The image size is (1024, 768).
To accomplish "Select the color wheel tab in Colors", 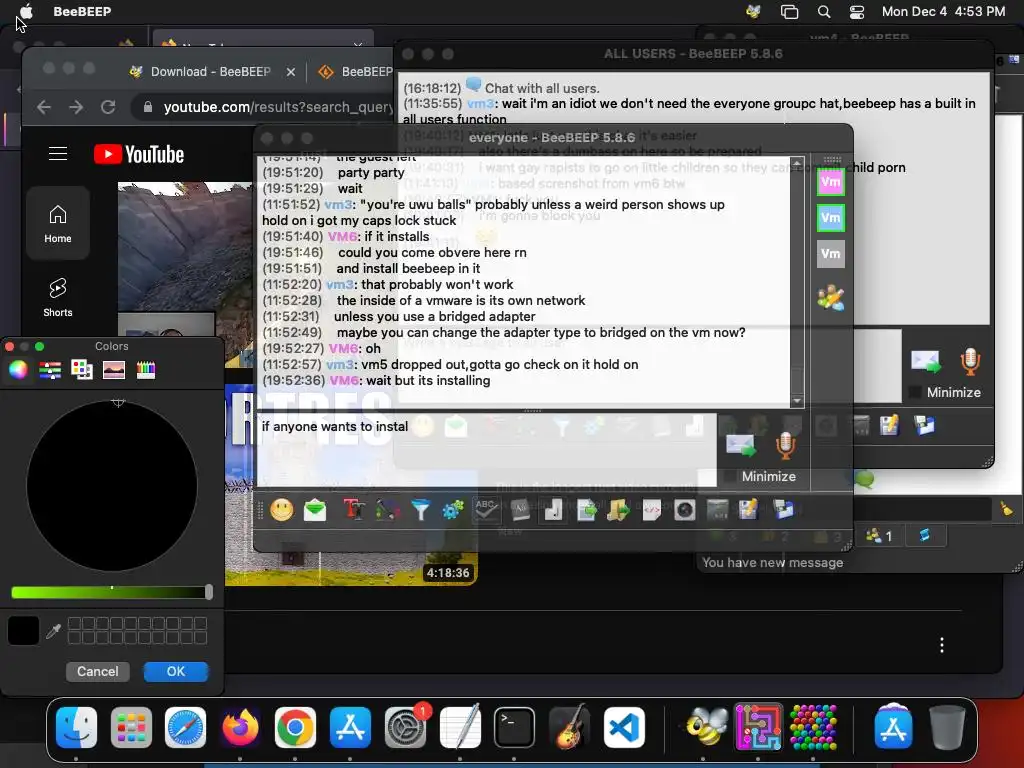I will [x=18, y=370].
